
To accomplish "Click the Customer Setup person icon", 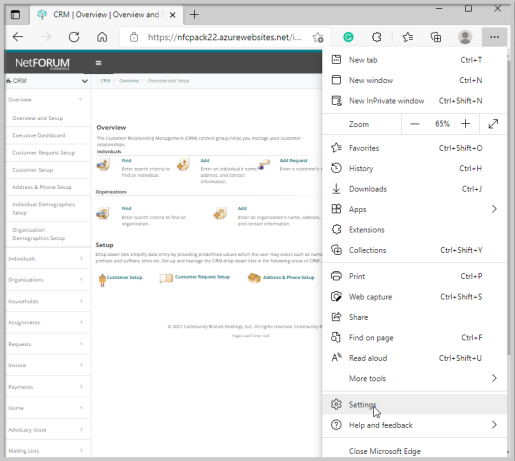I will tap(102, 280).
